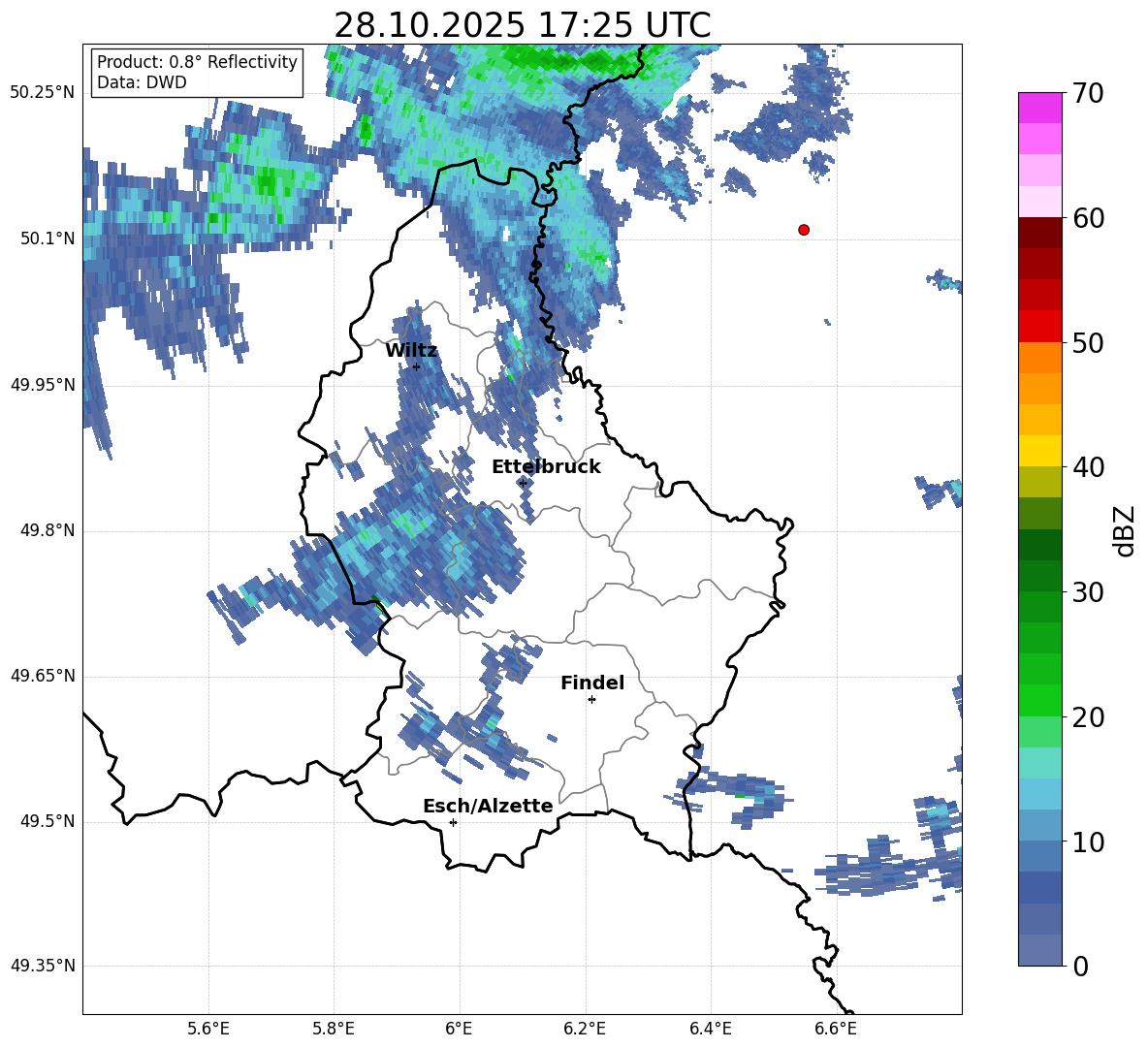Click the 49.8°N latitude label
This screenshot has height=1048, width=1148.
(x=48, y=530)
